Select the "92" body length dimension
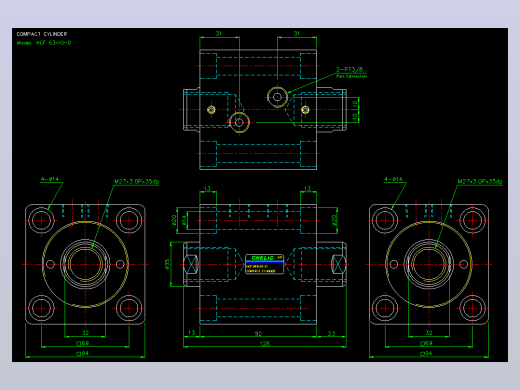The height and width of the screenshot is (390, 520). [258, 333]
